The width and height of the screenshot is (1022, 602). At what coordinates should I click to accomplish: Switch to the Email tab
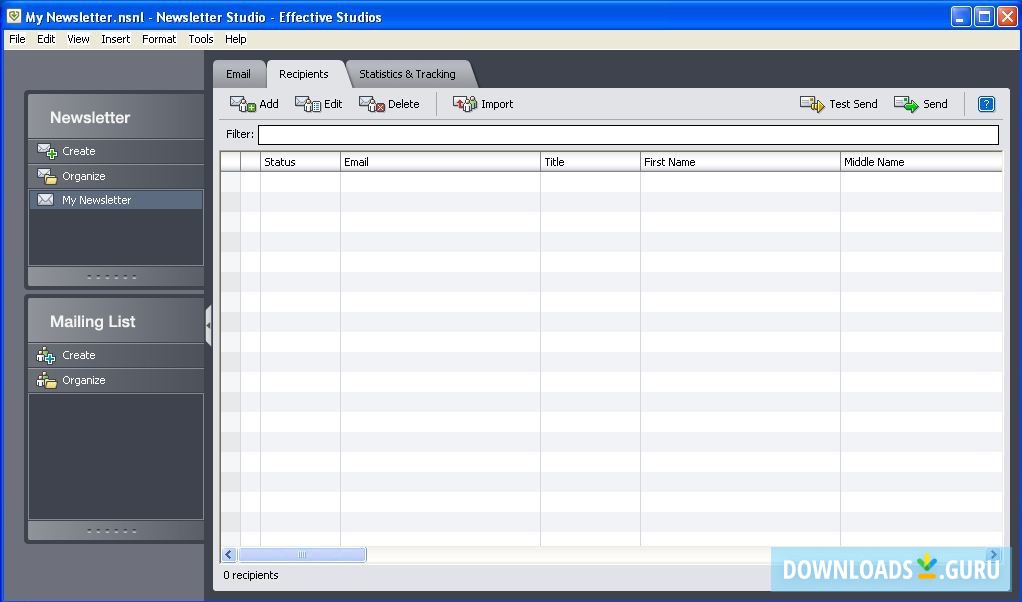click(x=239, y=74)
